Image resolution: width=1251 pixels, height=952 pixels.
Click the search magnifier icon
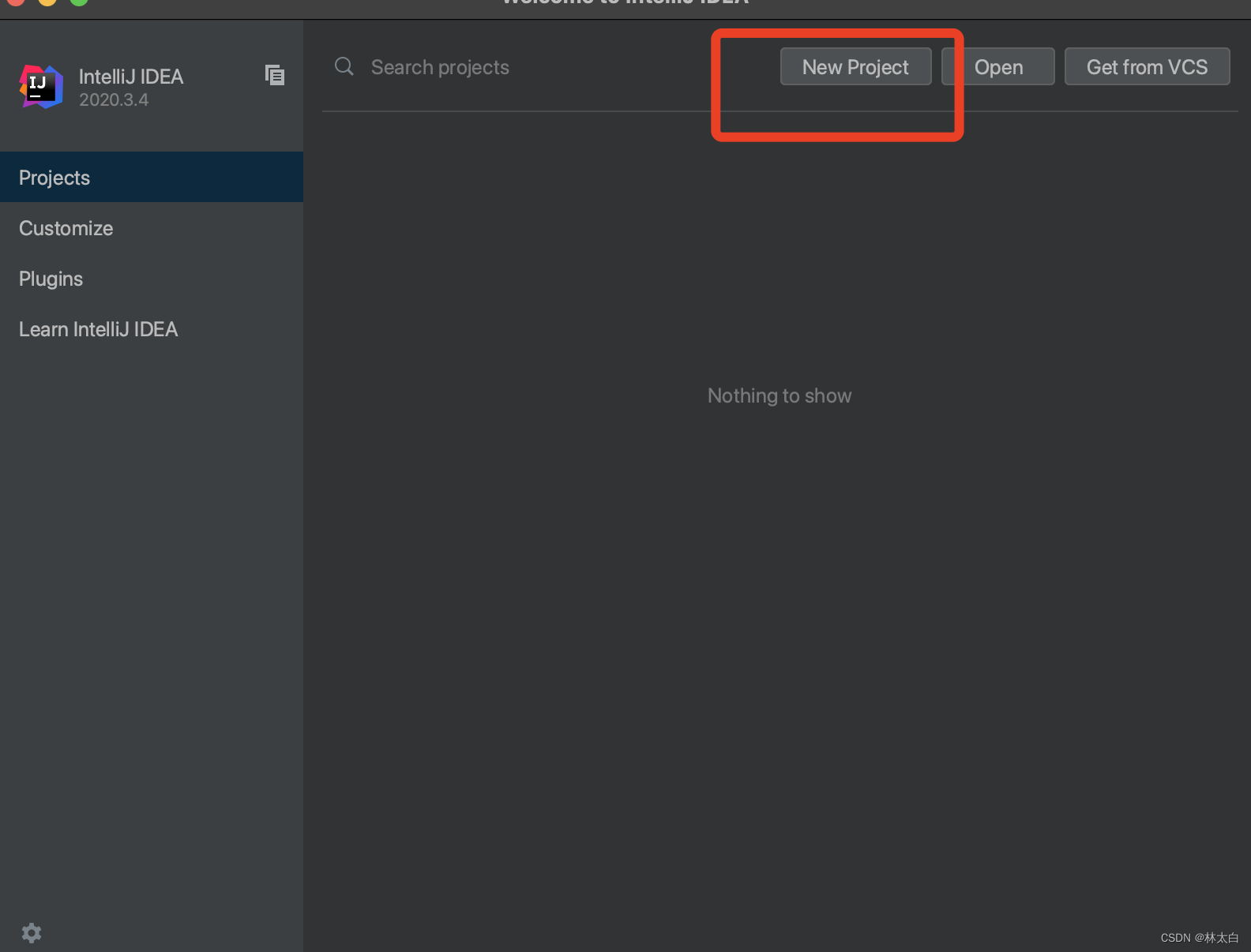tap(344, 66)
